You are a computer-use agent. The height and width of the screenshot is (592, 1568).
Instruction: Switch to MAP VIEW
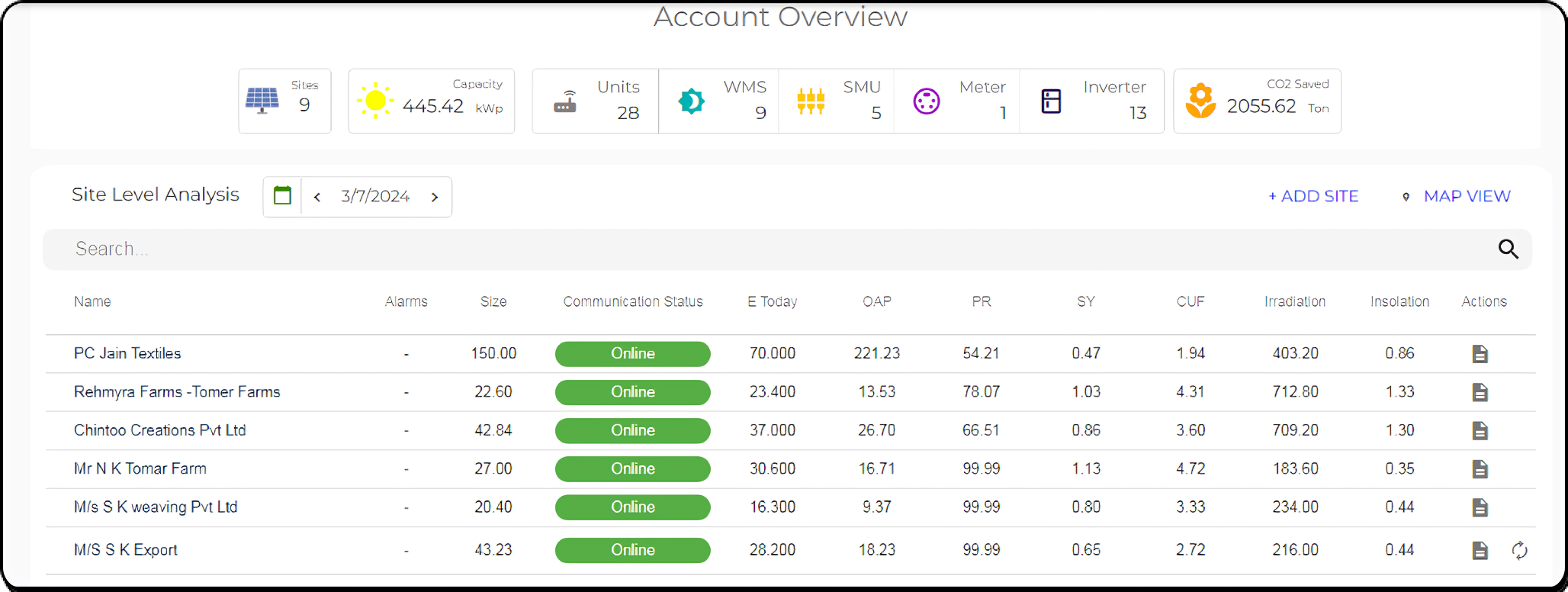[1466, 196]
